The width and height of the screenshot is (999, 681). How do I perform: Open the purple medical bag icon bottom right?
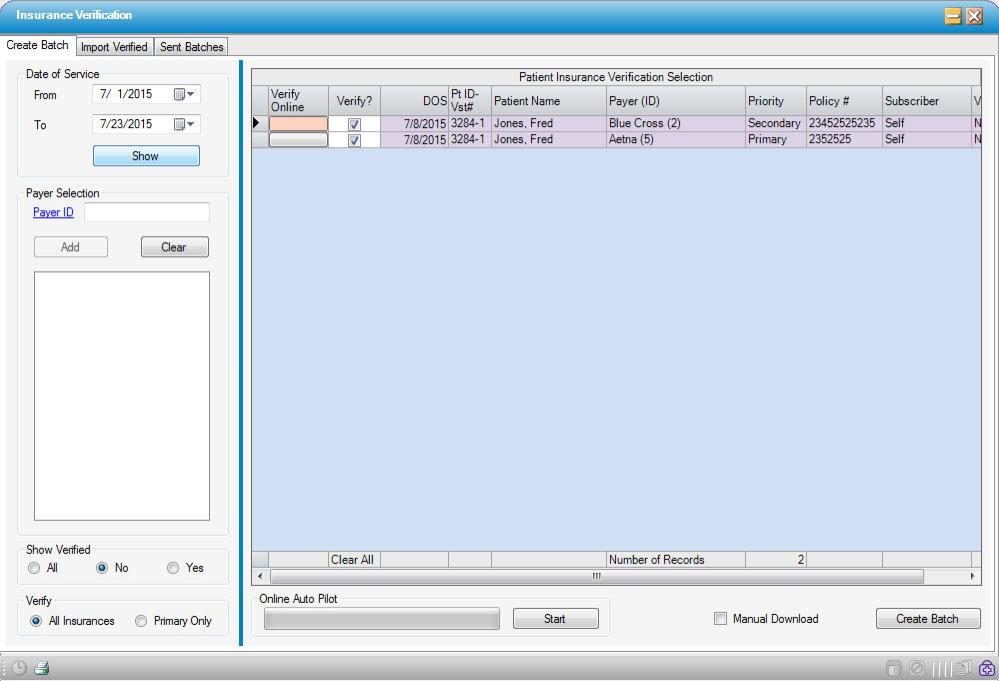(986, 668)
